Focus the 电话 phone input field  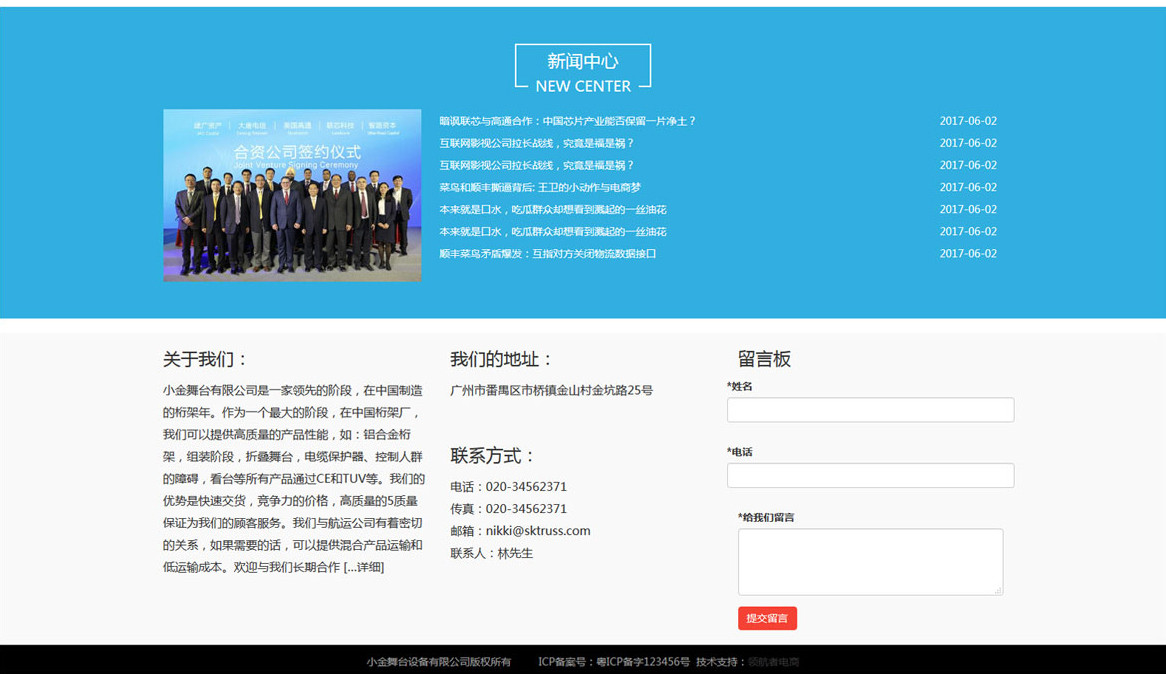[x=870, y=475]
